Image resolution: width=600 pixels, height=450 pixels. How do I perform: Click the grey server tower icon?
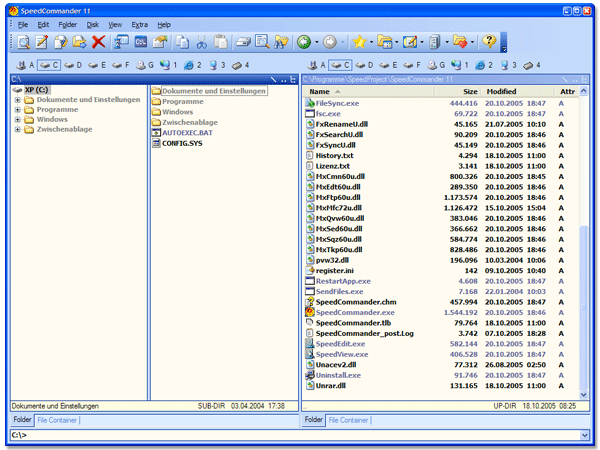click(435, 42)
